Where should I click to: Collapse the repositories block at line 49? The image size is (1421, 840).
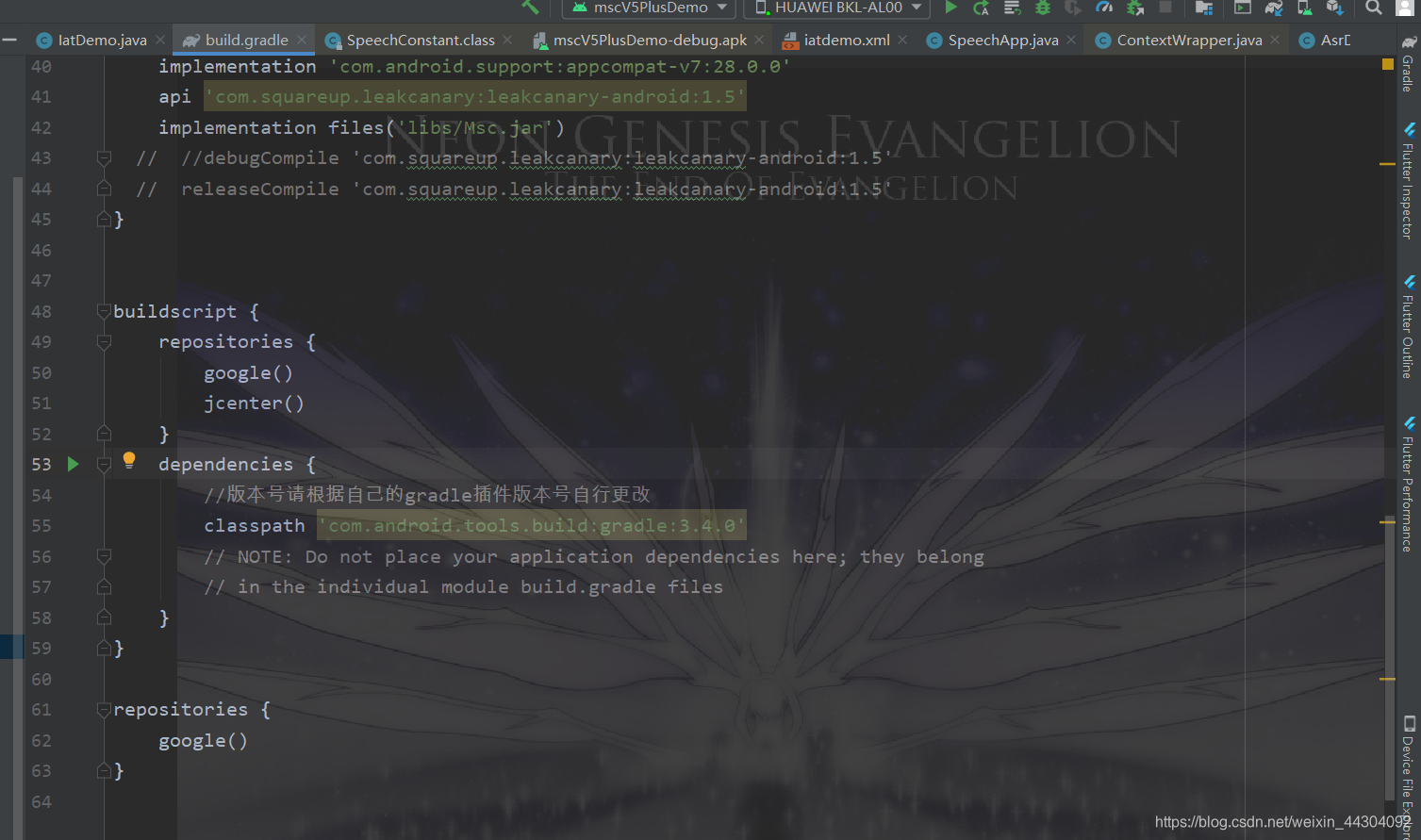[x=104, y=341]
